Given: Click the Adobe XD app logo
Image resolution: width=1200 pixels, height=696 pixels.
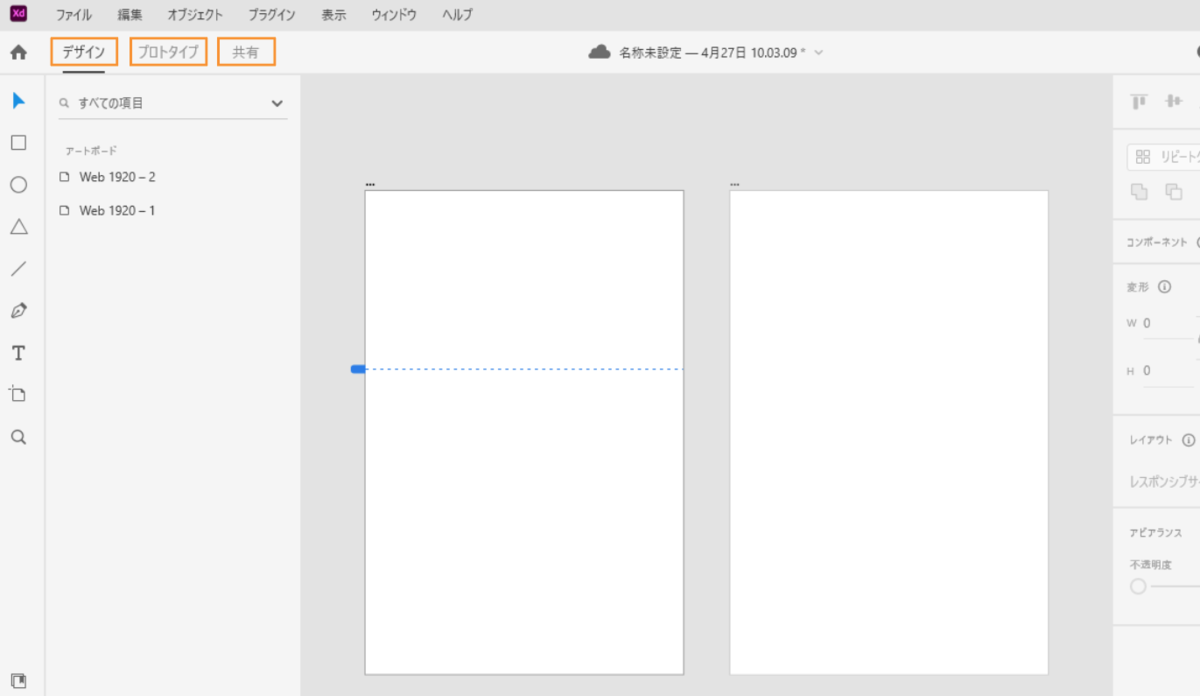Looking at the screenshot, I should (18, 14).
